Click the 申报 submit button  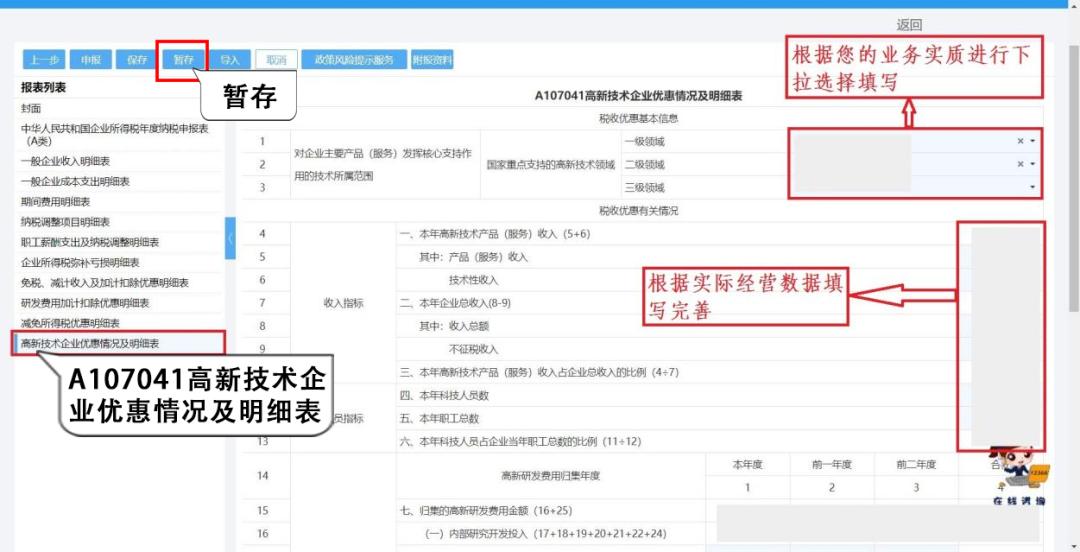click(91, 60)
